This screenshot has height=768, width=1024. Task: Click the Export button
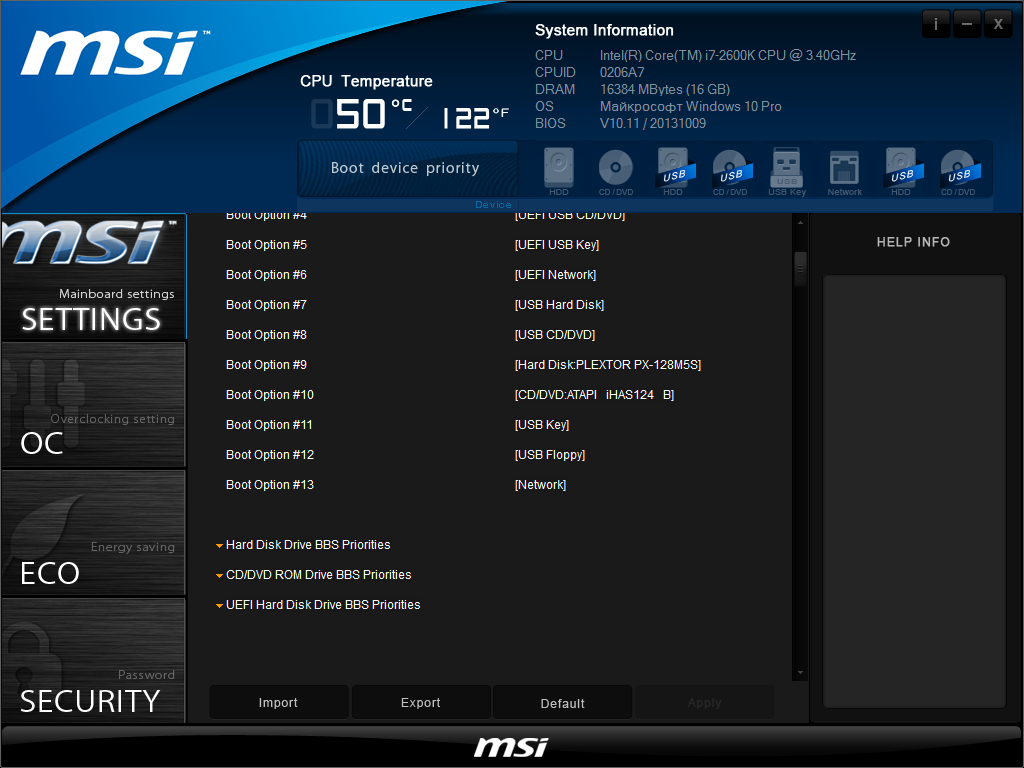[421, 703]
